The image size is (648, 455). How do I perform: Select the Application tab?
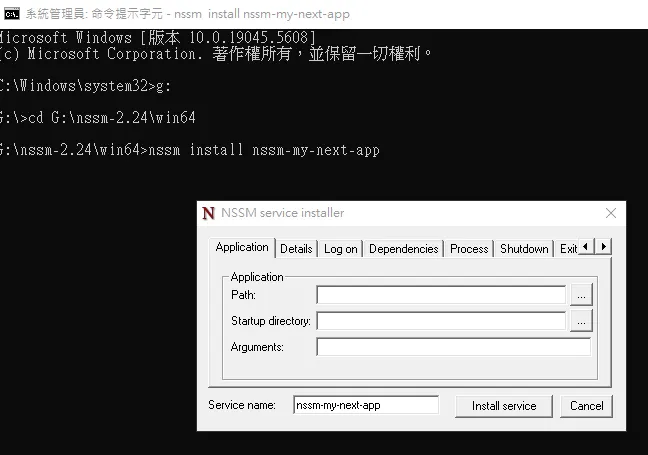[242, 248]
